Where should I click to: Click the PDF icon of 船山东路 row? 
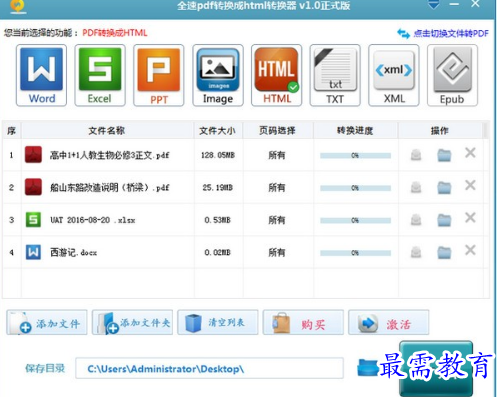tap(33, 187)
